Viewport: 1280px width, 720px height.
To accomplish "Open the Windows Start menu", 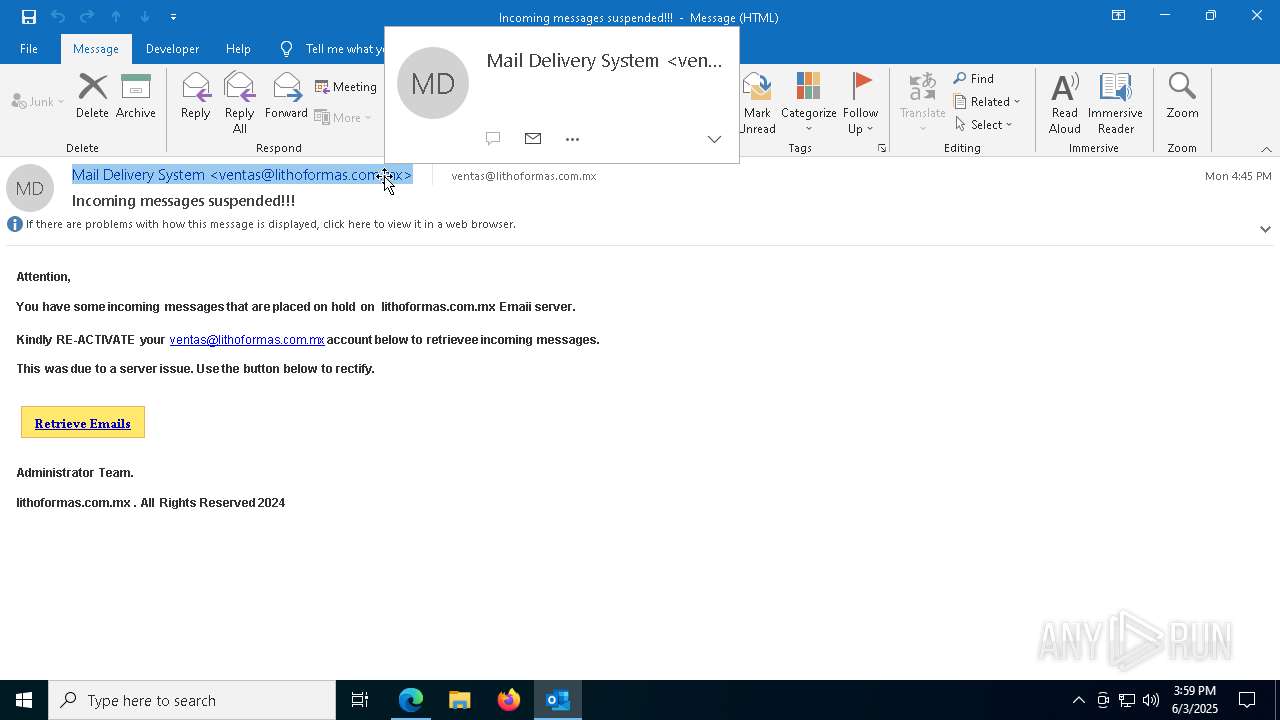I will [24, 700].
